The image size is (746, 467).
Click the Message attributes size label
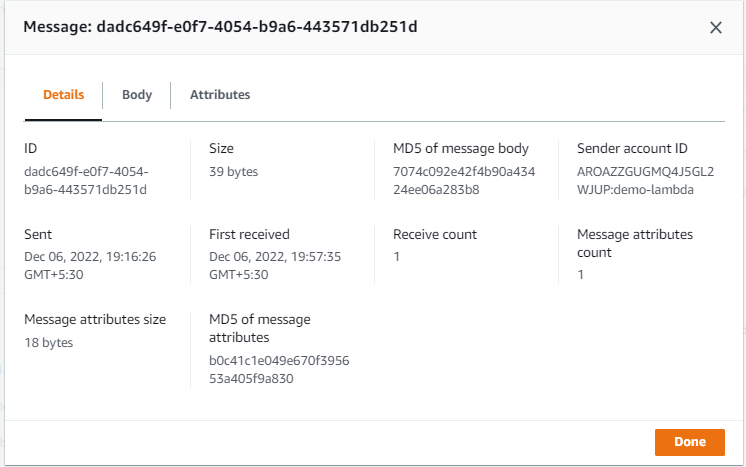[95, 320]
